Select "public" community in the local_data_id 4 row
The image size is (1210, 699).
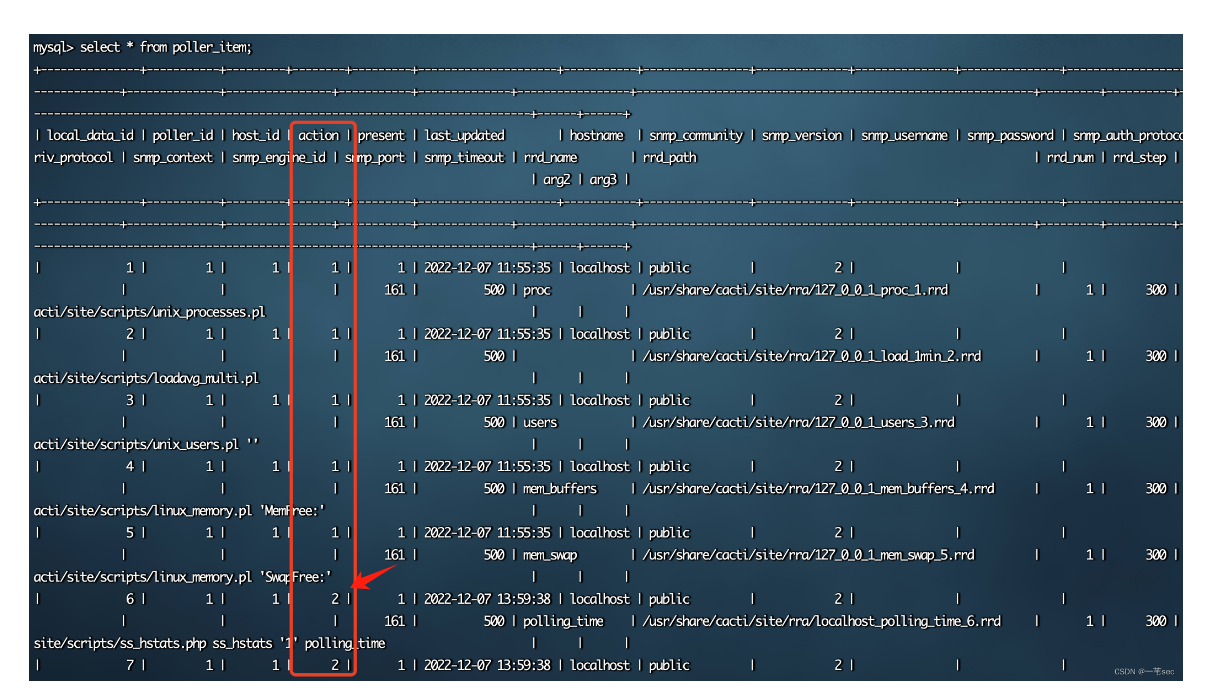pos(669,466)
